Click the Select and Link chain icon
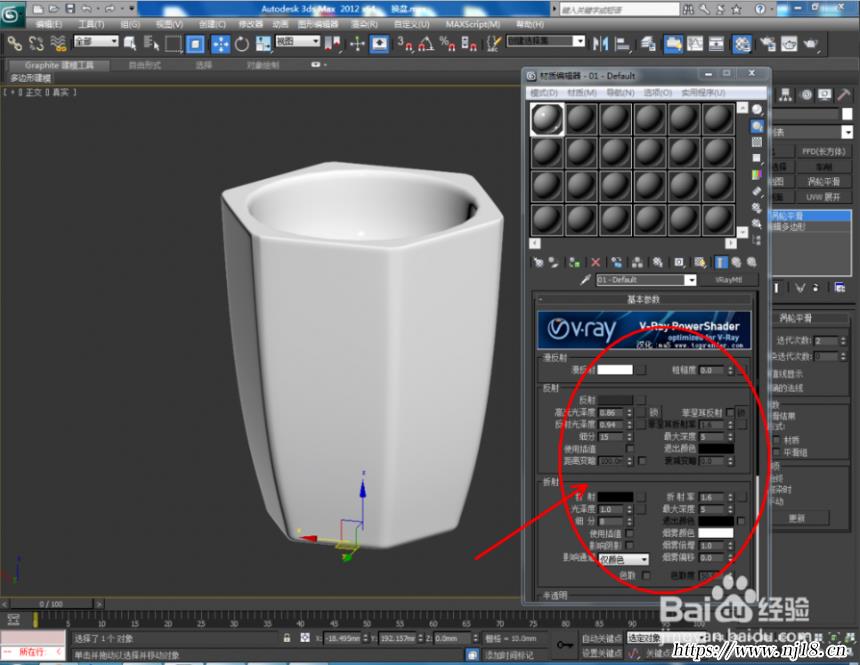Image resolution: width=860 pixels, height=665 pixels. click(x=15, y=44)
